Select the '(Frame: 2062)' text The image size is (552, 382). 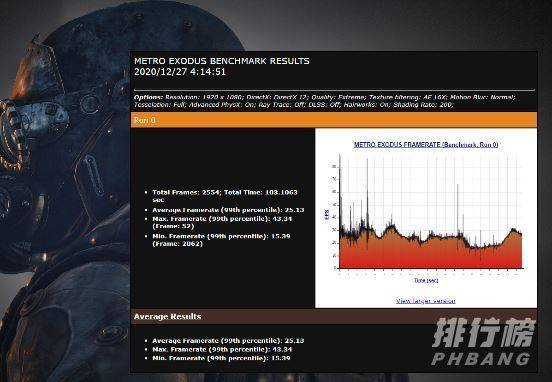[177, 244]
